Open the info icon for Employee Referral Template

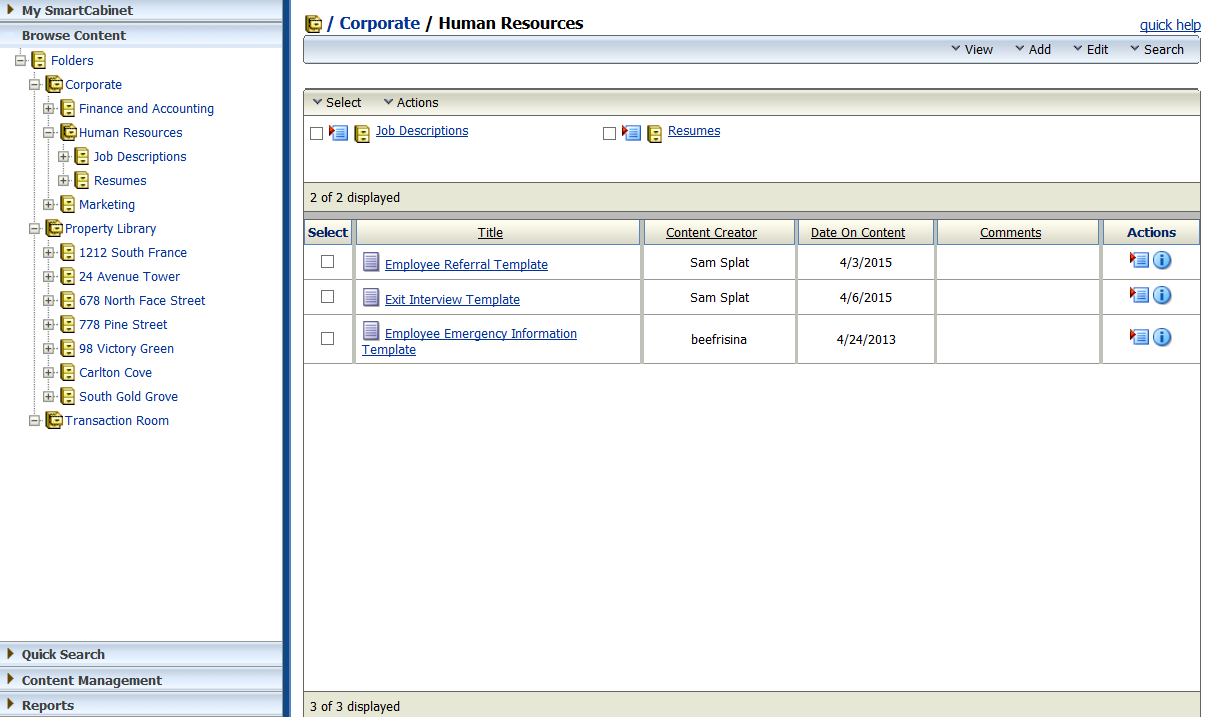pos(1162,260)
